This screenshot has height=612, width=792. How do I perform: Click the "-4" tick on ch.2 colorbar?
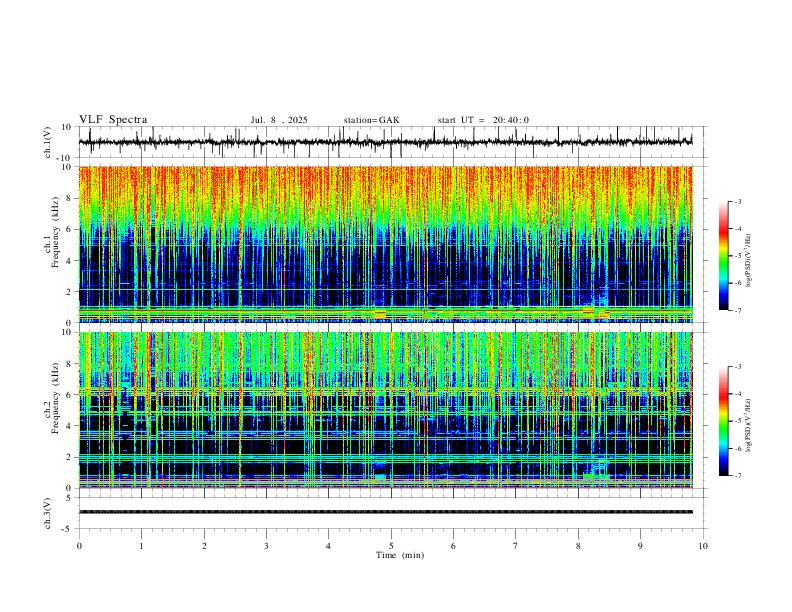click(737, 394)
